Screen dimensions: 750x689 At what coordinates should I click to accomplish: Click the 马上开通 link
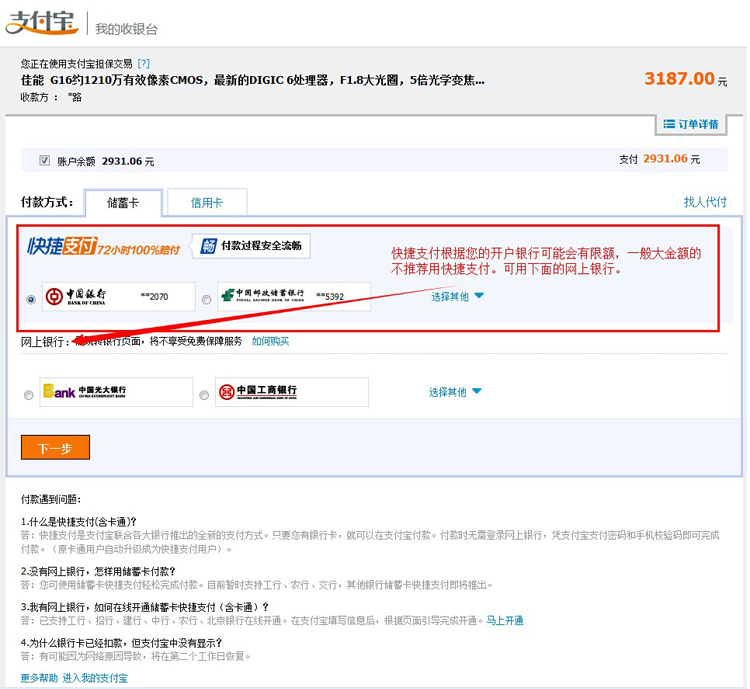pos(505,621)
